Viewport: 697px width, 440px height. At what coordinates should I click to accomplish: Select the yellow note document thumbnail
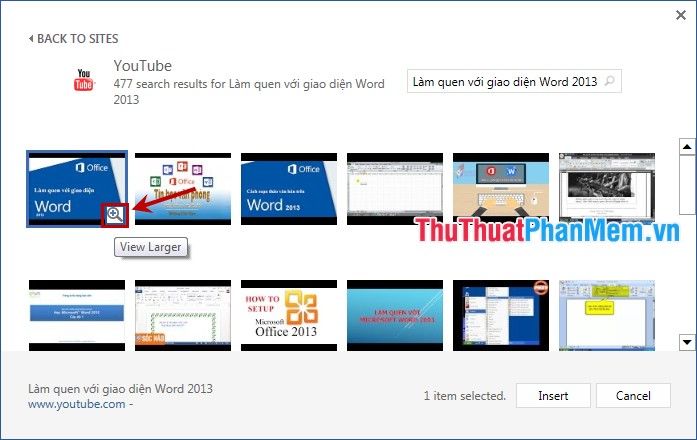click(606, 315)
